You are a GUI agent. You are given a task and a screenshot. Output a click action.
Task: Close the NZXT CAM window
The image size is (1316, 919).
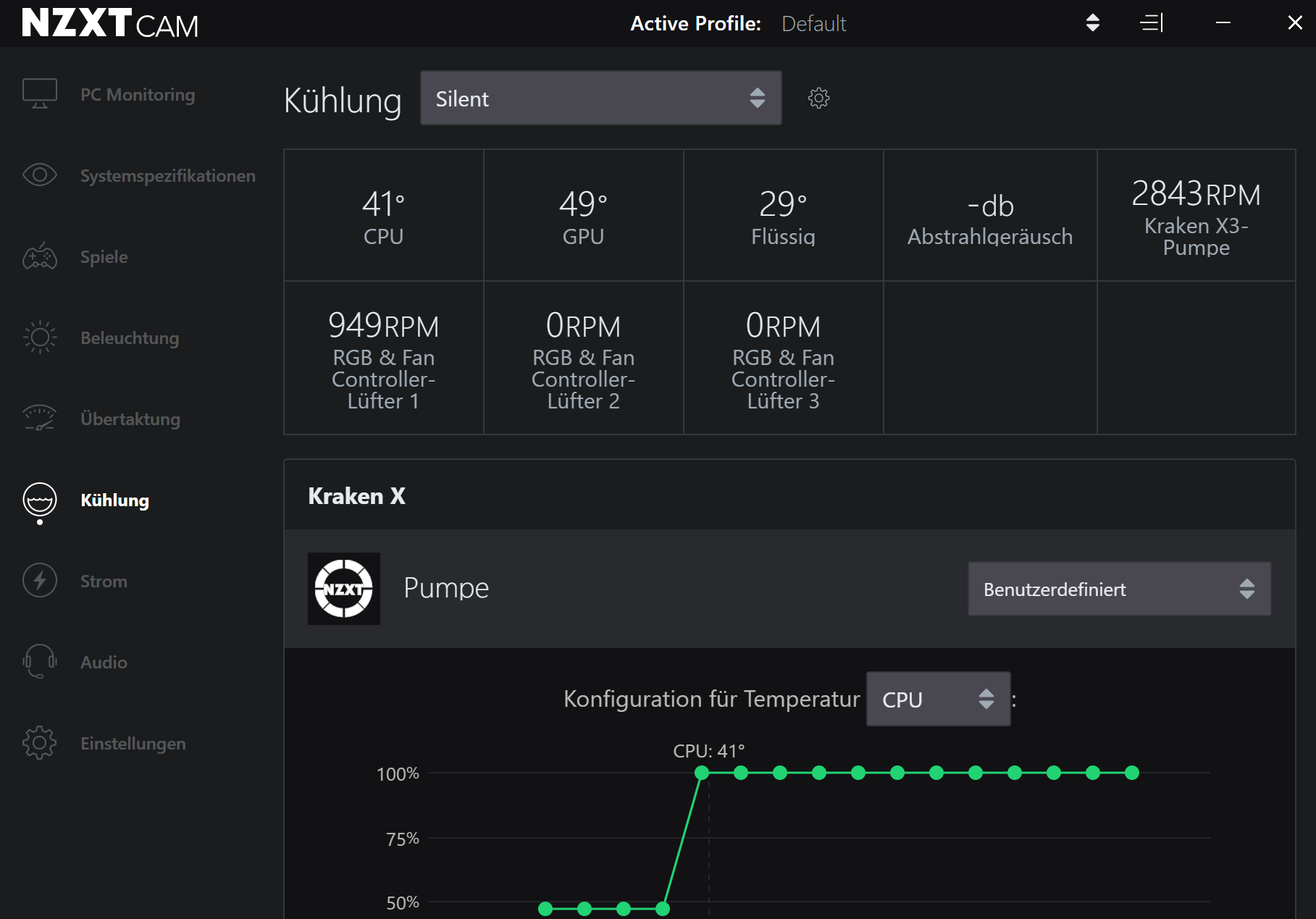[x=1295, y=23]
